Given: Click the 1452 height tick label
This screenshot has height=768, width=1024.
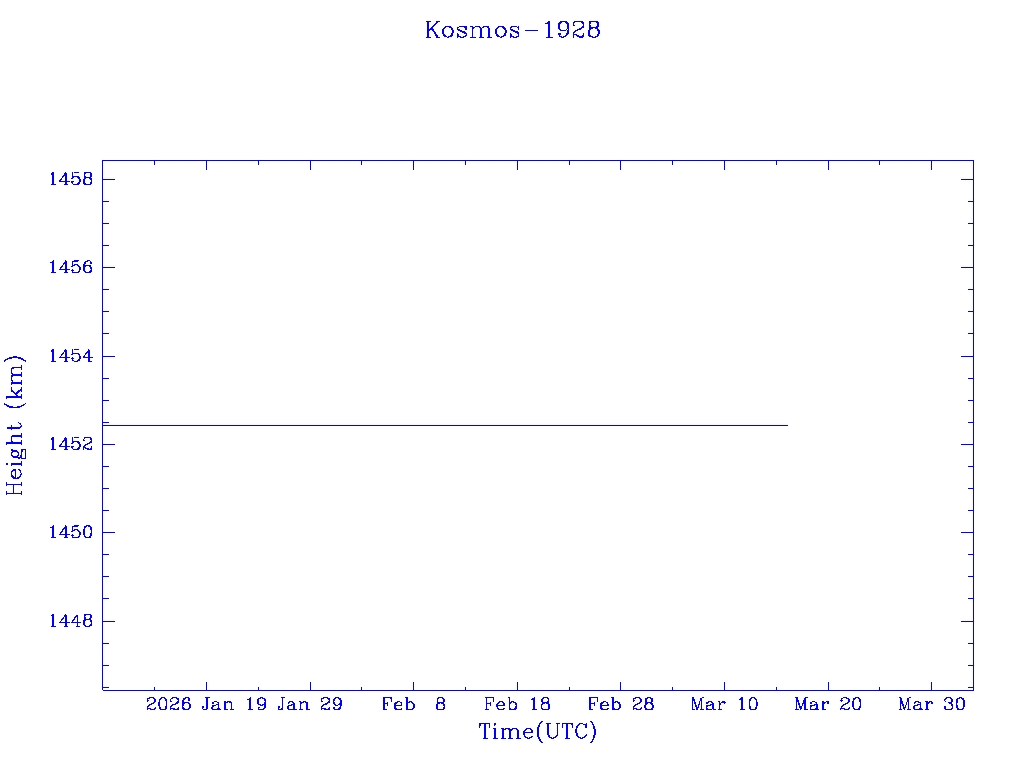Looking at the screenshot, I should click(x=70, y=444).
